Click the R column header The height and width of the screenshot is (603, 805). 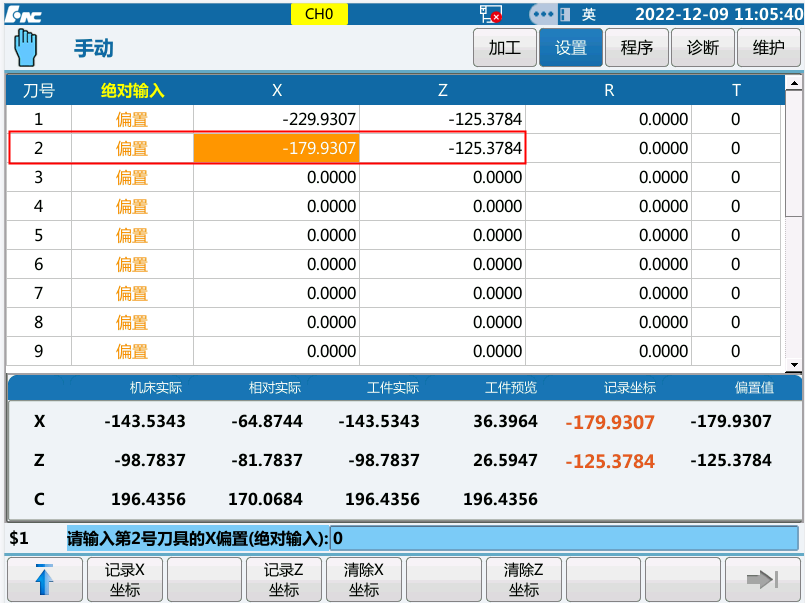609,90
